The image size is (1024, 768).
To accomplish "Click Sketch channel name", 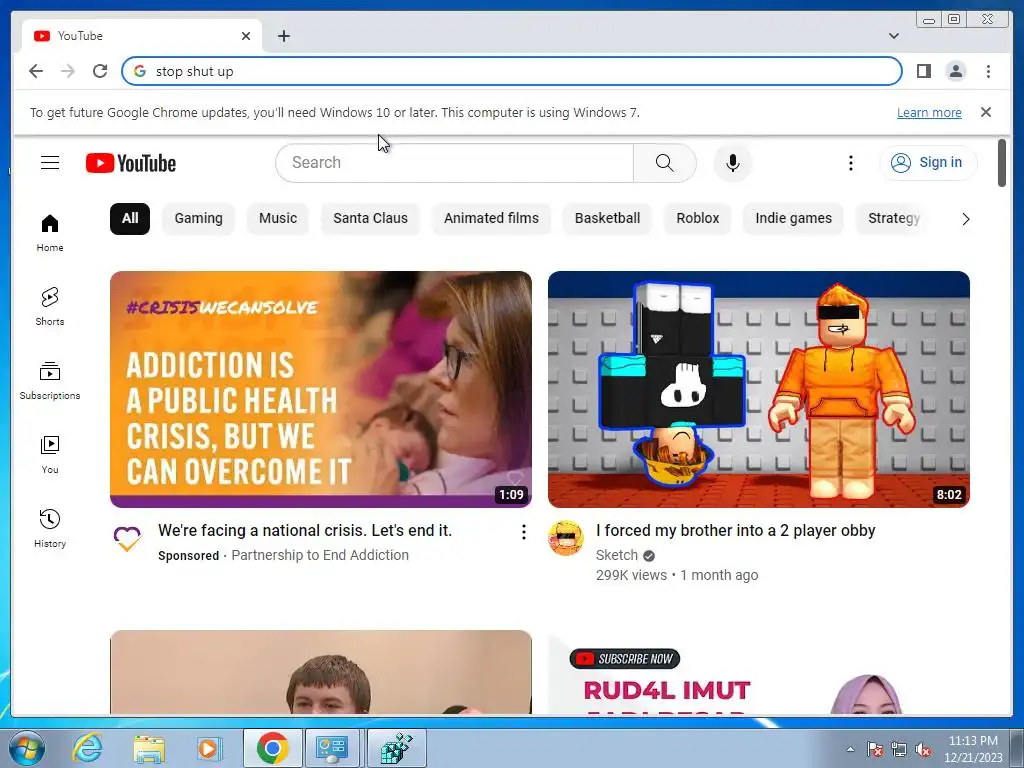I will click(616, 555).
